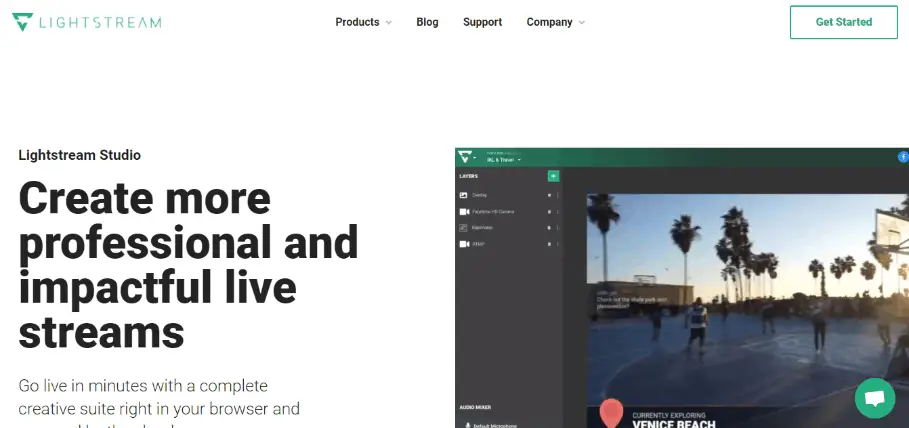Open the third layer's options menu
The image size is (909, 428).
558,228
